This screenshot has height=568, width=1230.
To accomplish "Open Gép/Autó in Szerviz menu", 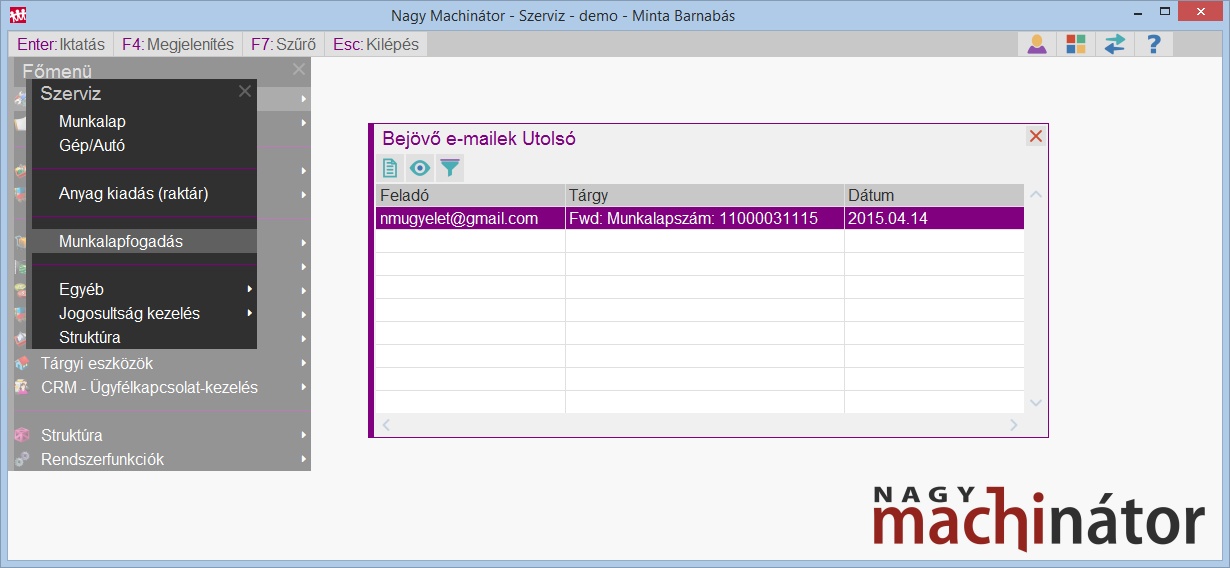I will pos(92,145).
